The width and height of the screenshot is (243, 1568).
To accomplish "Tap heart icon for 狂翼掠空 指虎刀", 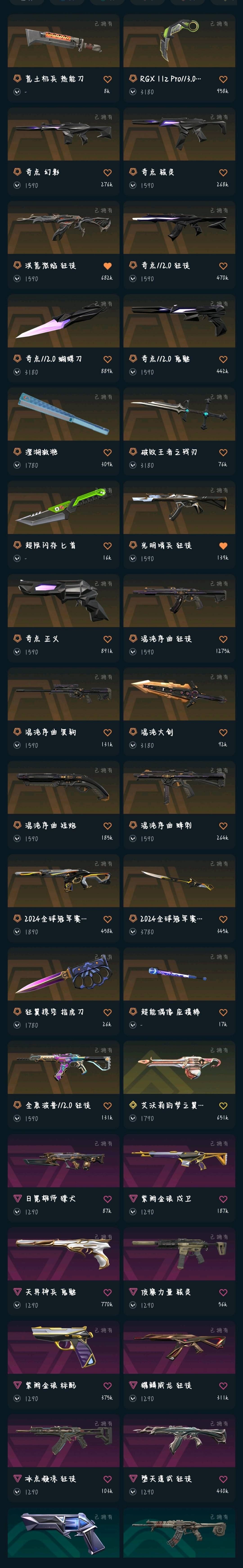I will click(107, 1013).
